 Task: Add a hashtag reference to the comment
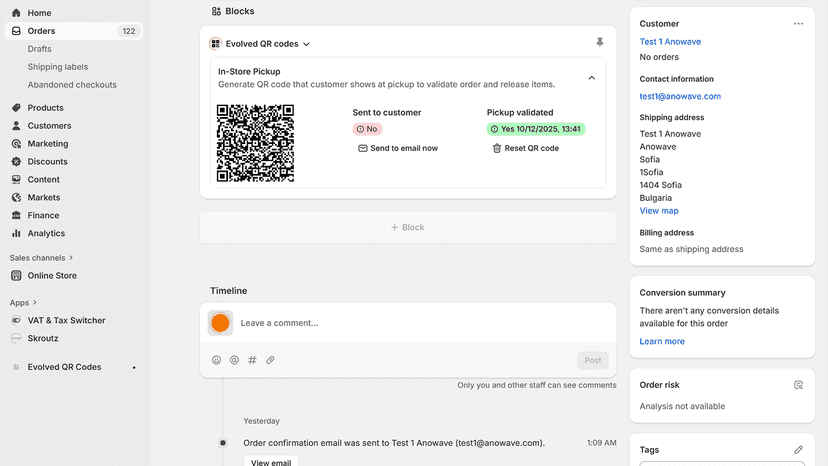[x=252, y=360]
